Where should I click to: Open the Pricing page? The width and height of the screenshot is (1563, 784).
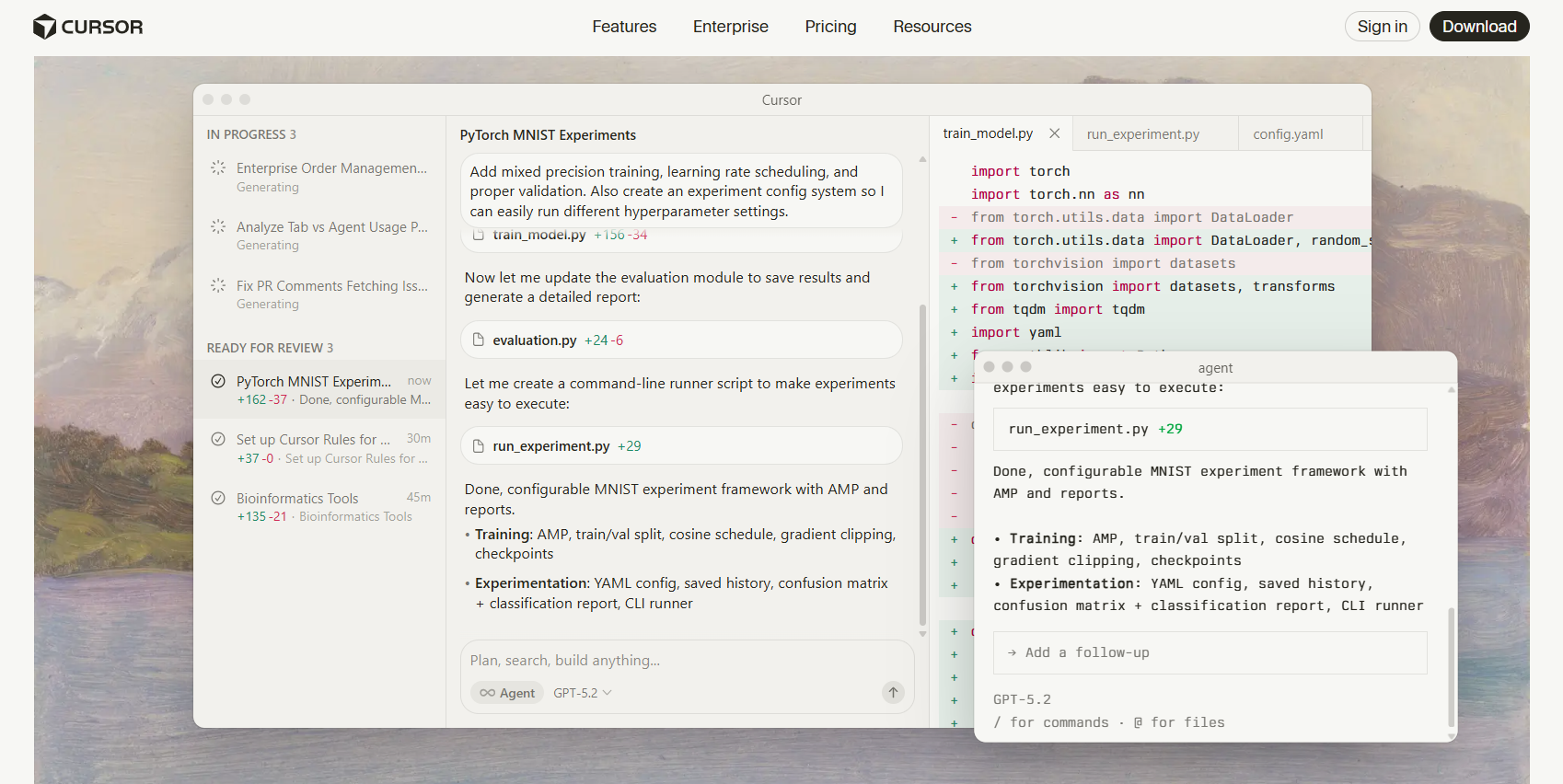pos(830,27)
